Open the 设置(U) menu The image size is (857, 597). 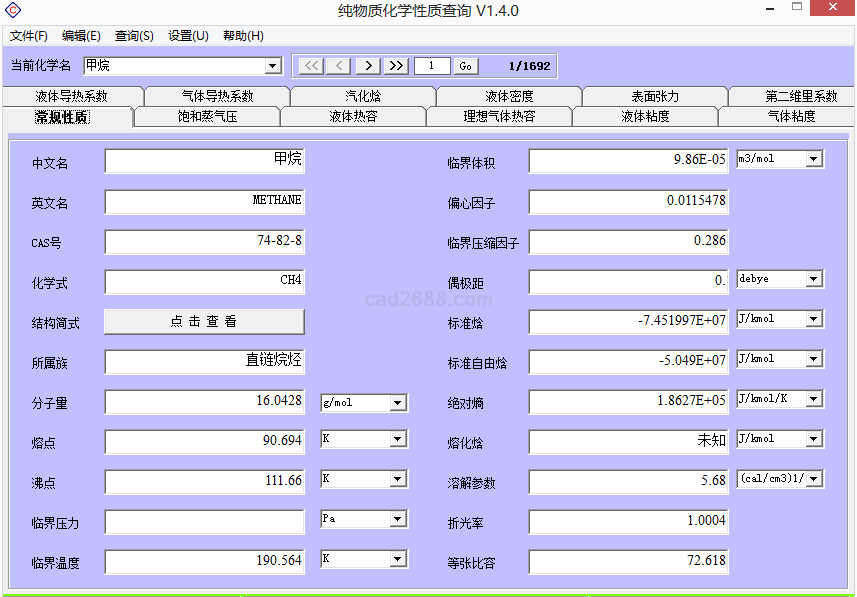[188, 36]
